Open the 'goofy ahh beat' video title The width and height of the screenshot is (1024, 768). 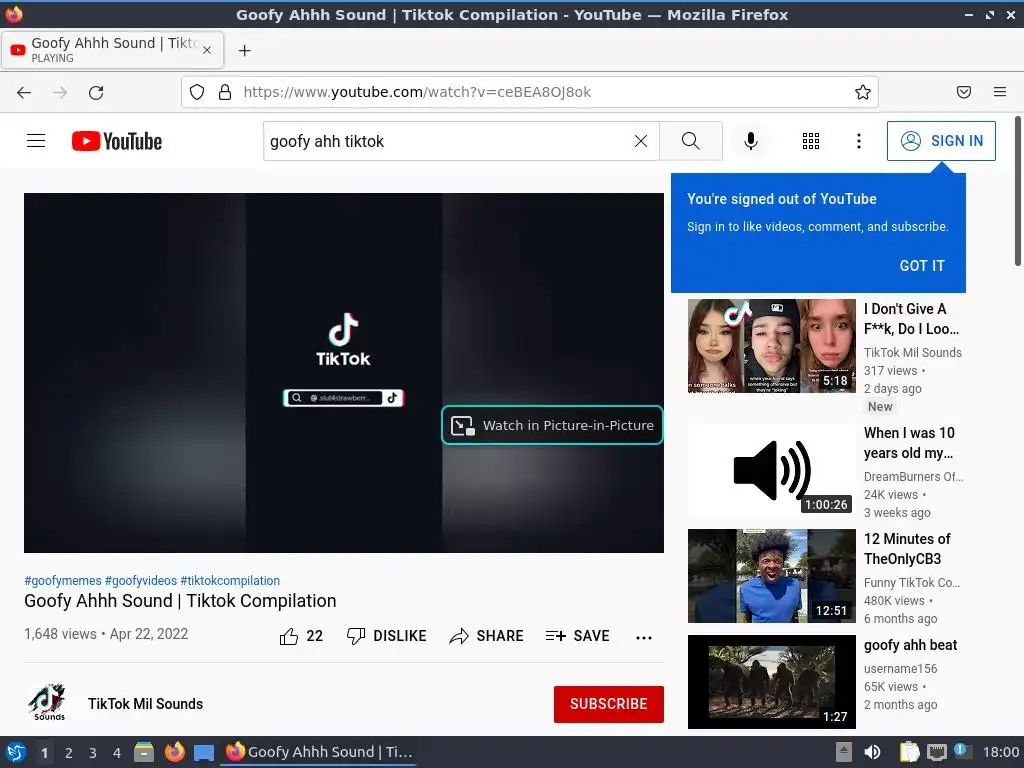click(x=910, y=645)
